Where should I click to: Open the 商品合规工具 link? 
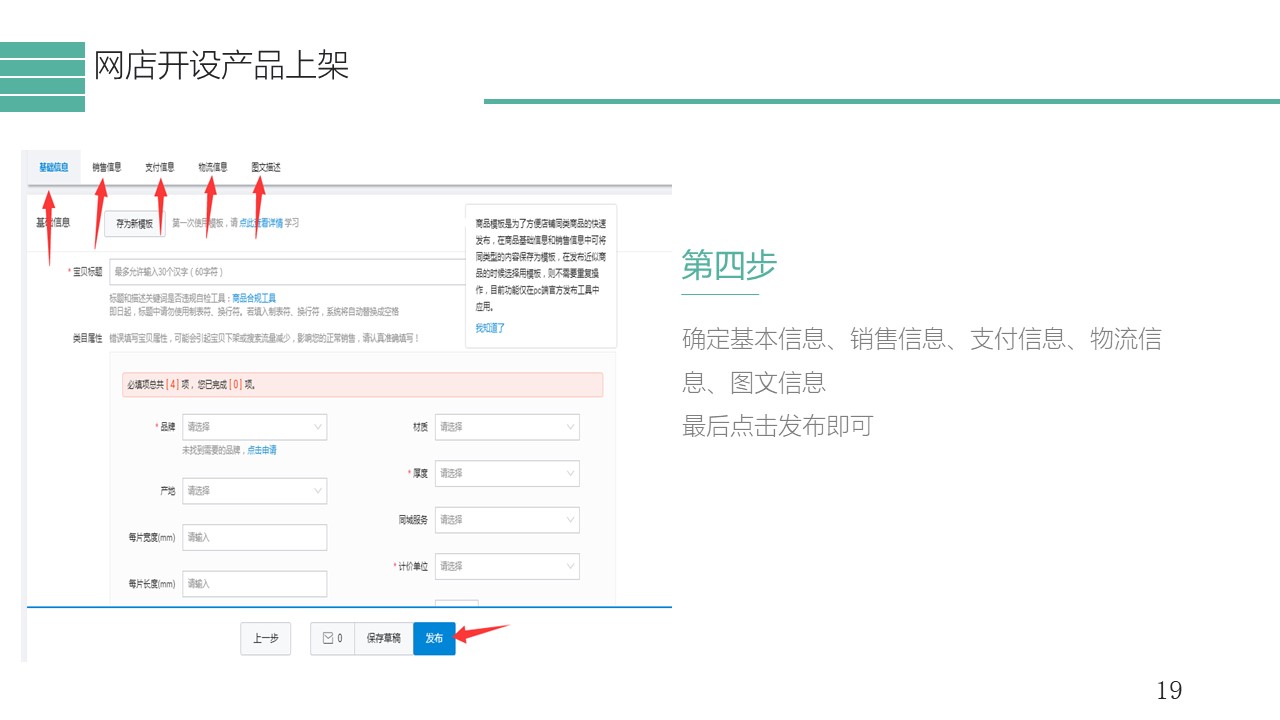254,298
